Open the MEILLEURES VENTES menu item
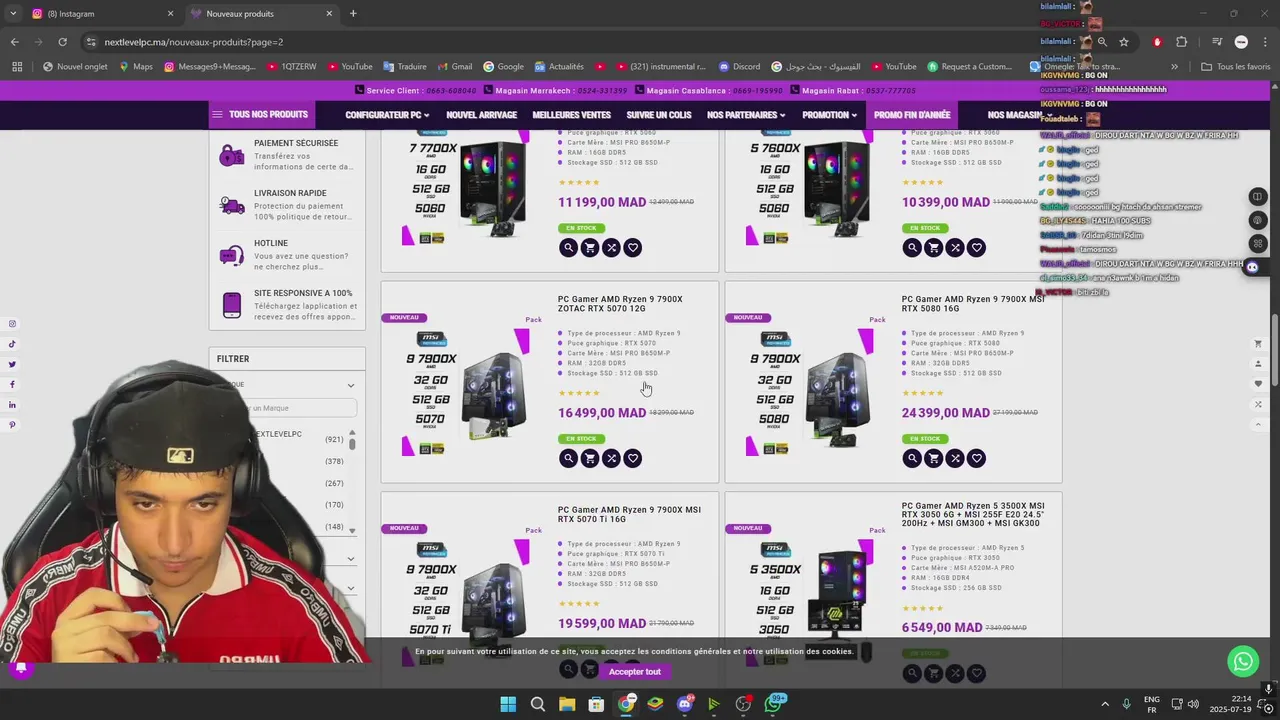 coord(571,115)
